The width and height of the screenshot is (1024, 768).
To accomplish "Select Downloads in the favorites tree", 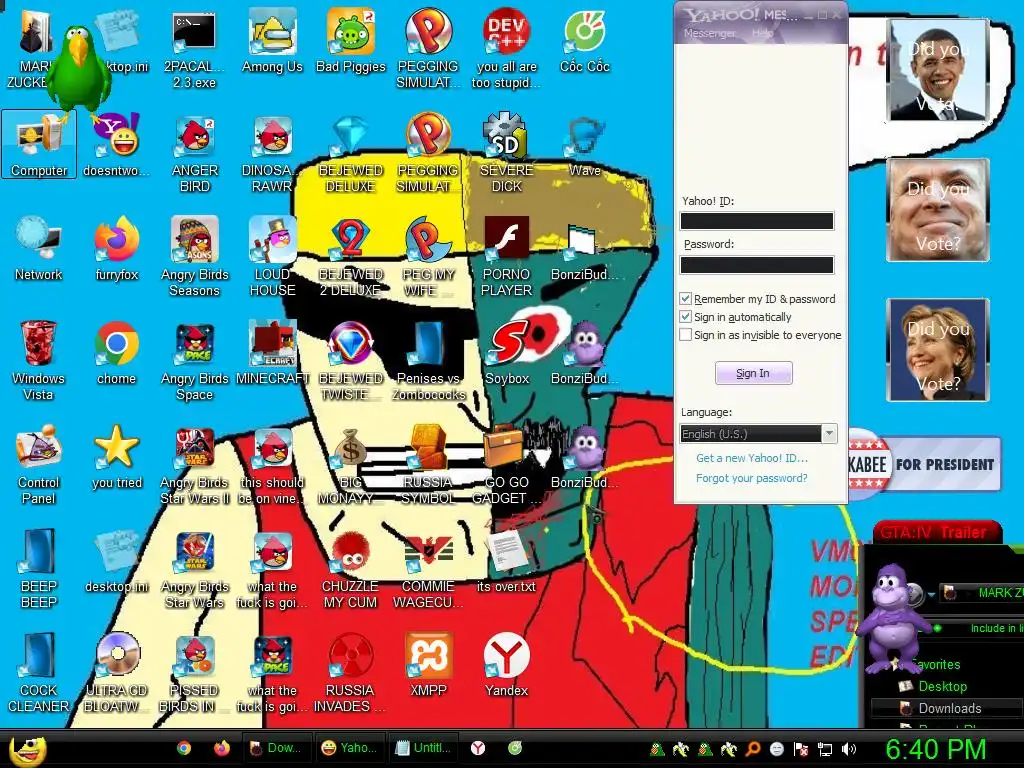I will pyautogui.click(x=950, y=708).
